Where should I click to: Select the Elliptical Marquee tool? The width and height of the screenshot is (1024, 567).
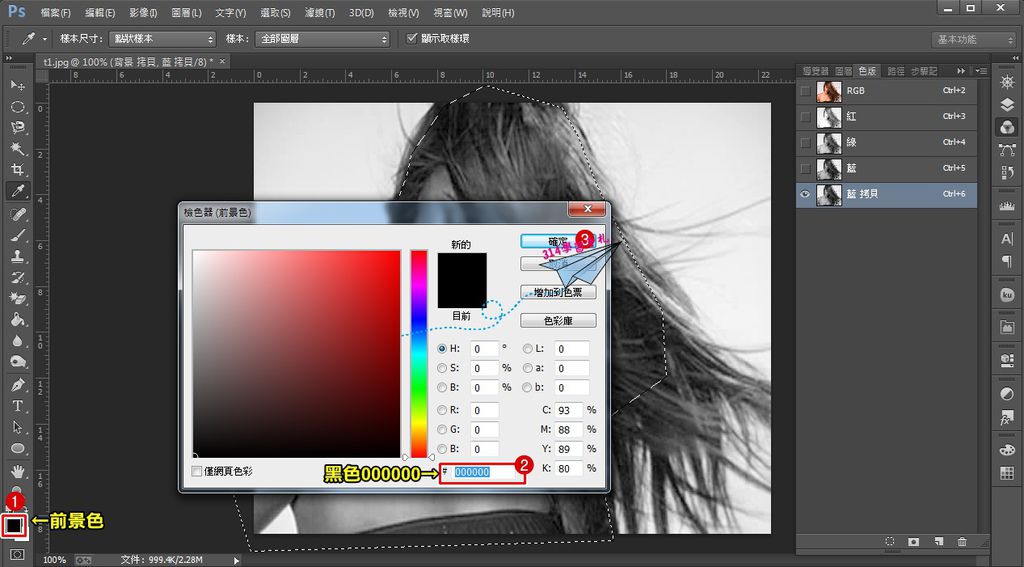coord(18,106)
